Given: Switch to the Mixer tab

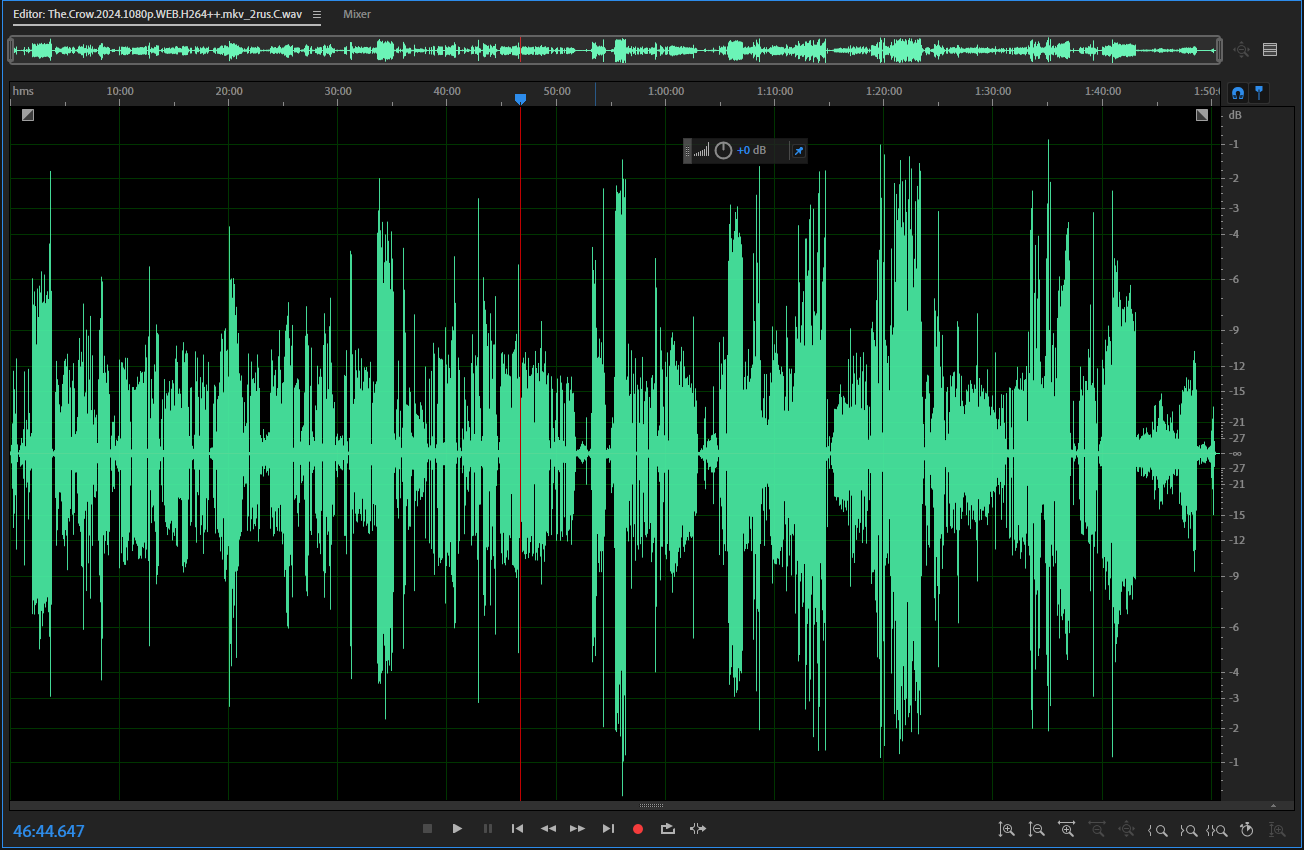Looking at the screenshot, I should coord(357,15).
